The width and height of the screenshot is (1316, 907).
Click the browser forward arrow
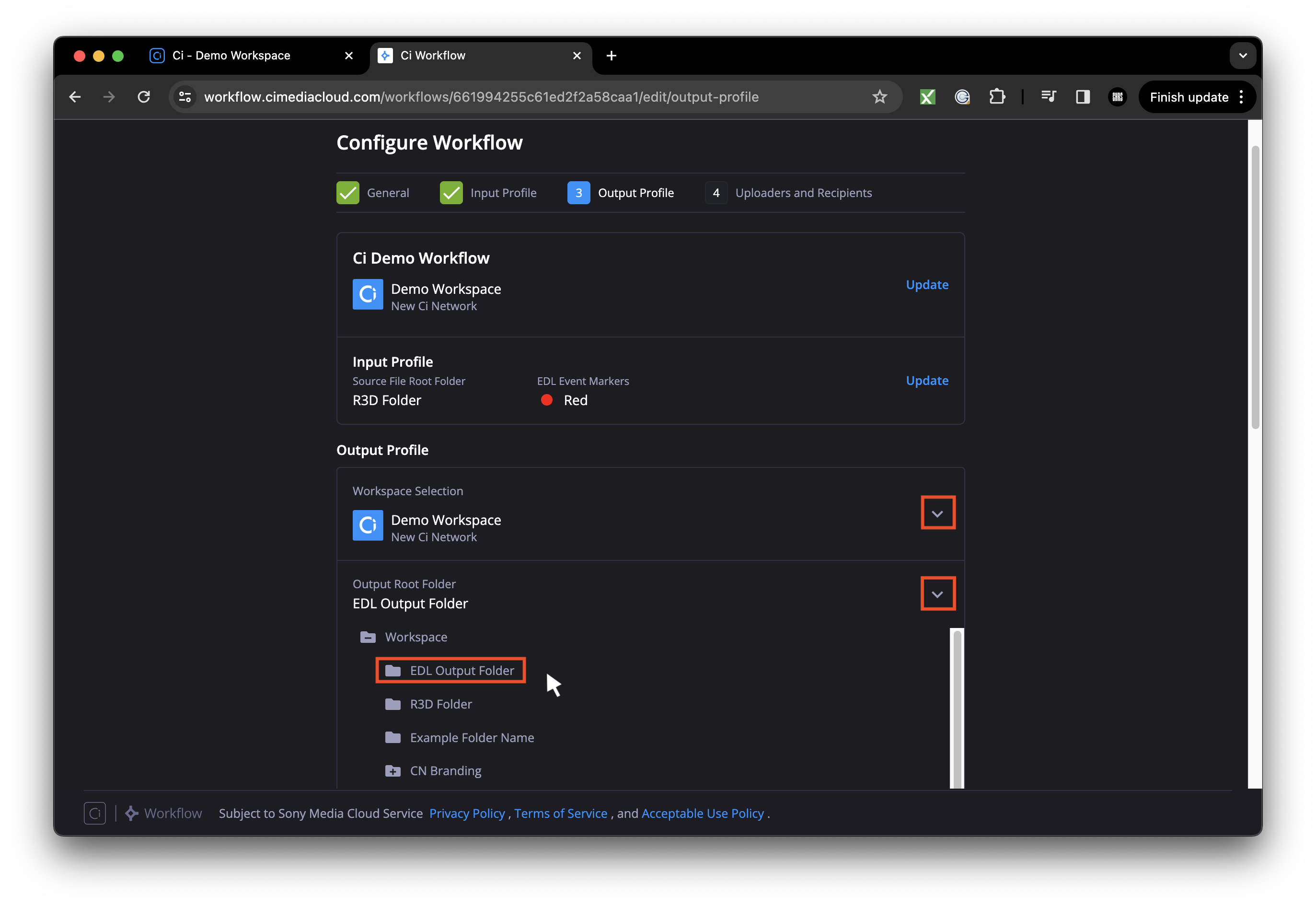109,97
